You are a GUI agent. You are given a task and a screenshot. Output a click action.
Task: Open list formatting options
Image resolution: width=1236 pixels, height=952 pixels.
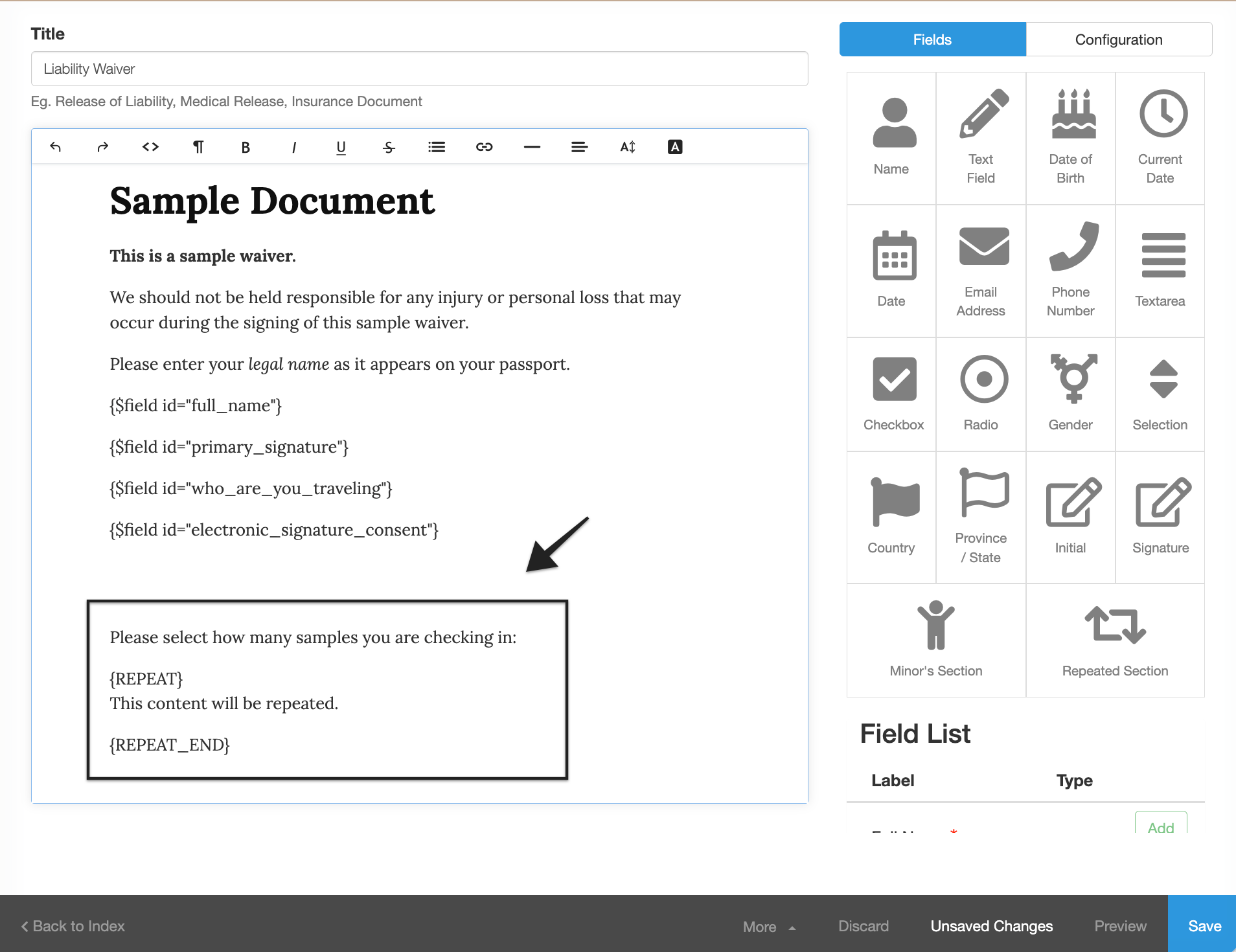437,147
